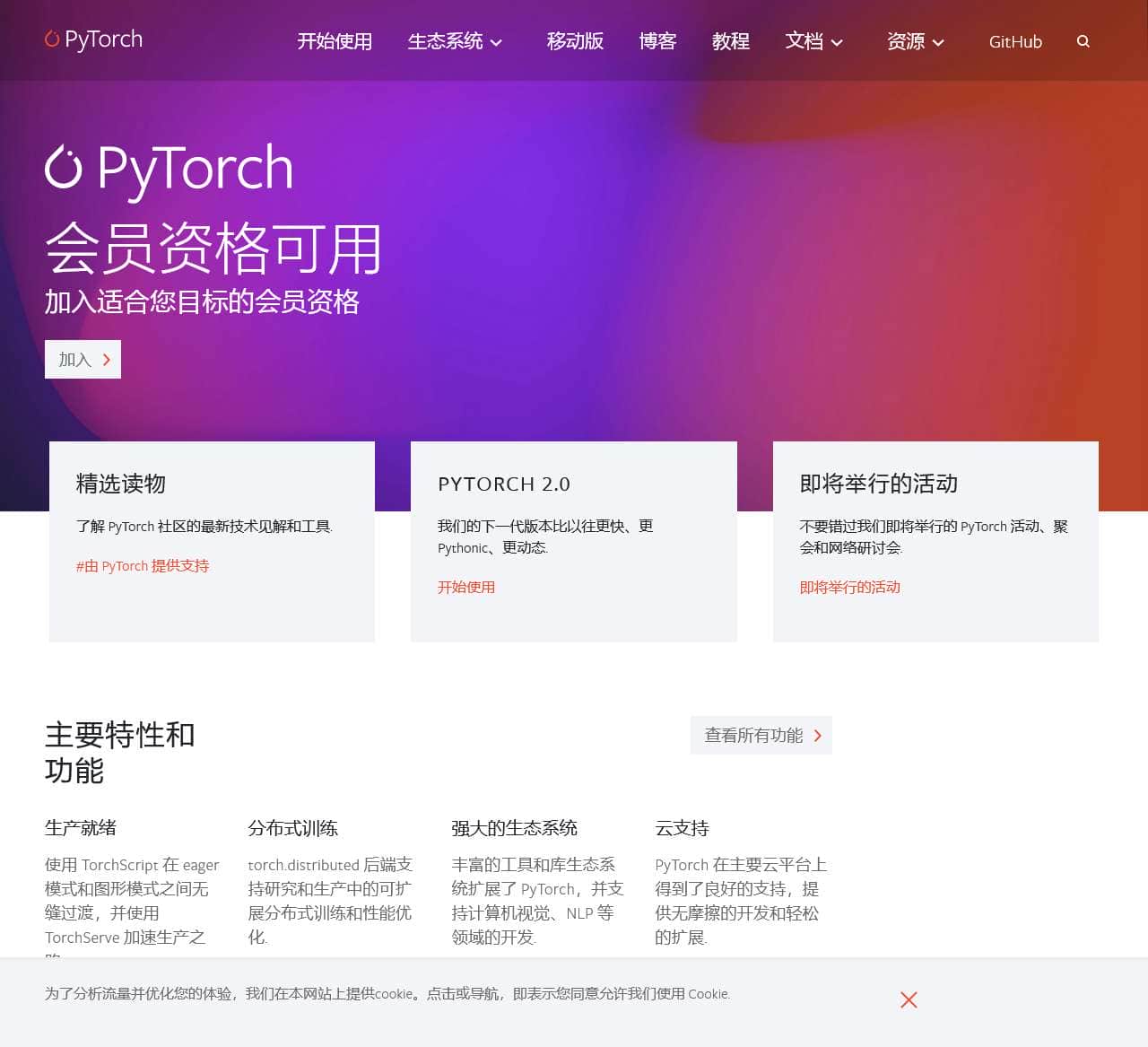Visit GitHub via the navbar link
The width and height of the screenshot is (1148, 1047).
tap(1015, 41)
